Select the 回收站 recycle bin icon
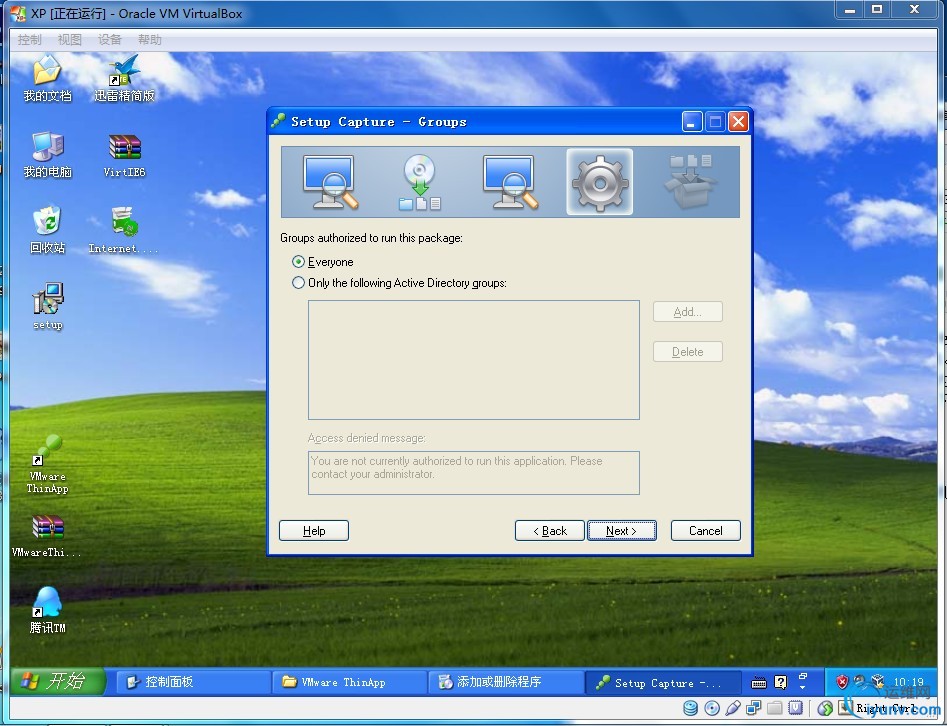Screen dimensions: 947x726 (x=47, y=230)
